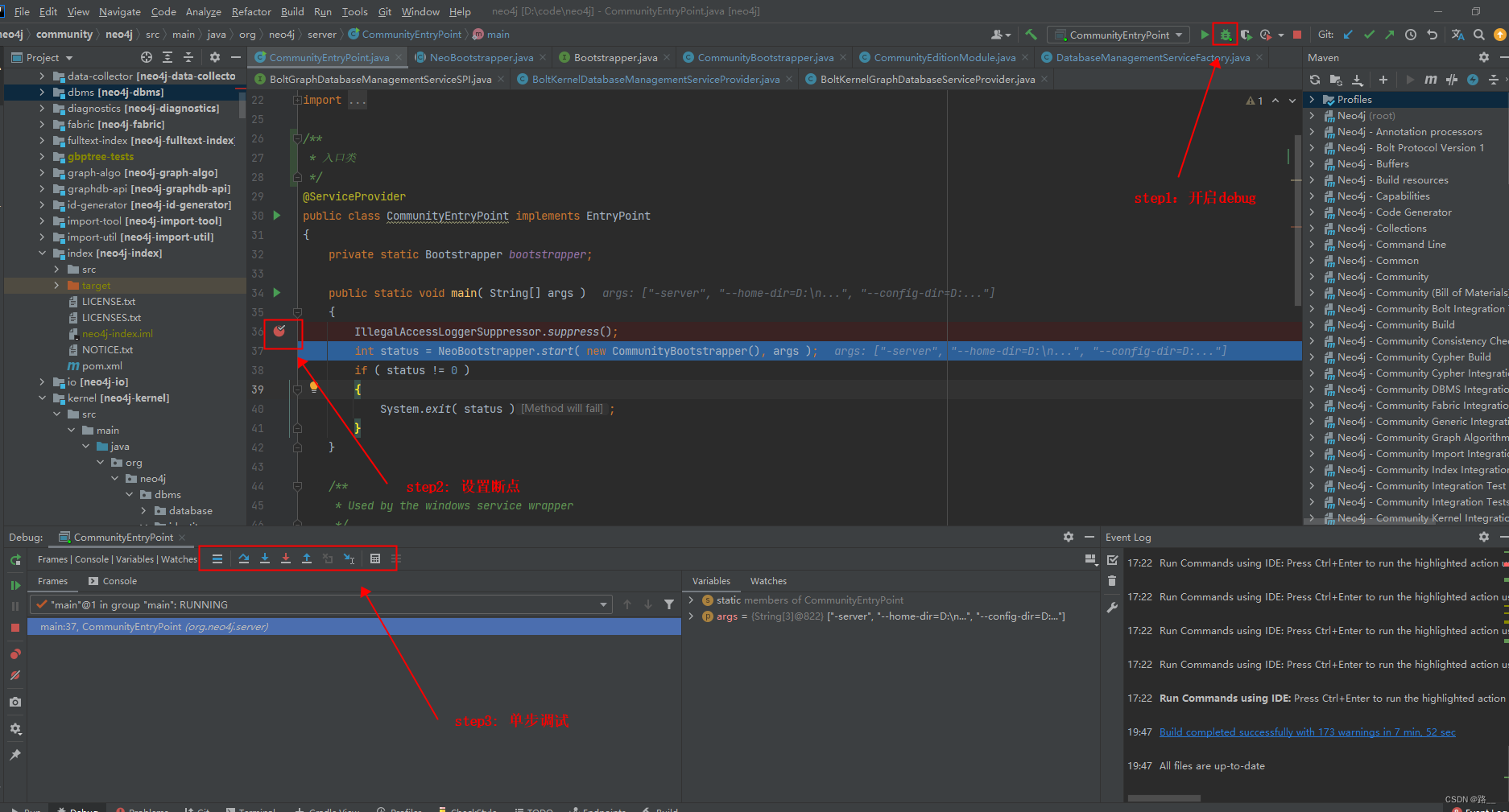Open CommunityEntryPoint run configuration dropdown
This screenshot has height=812, width=1509.
pos(1118,35)
